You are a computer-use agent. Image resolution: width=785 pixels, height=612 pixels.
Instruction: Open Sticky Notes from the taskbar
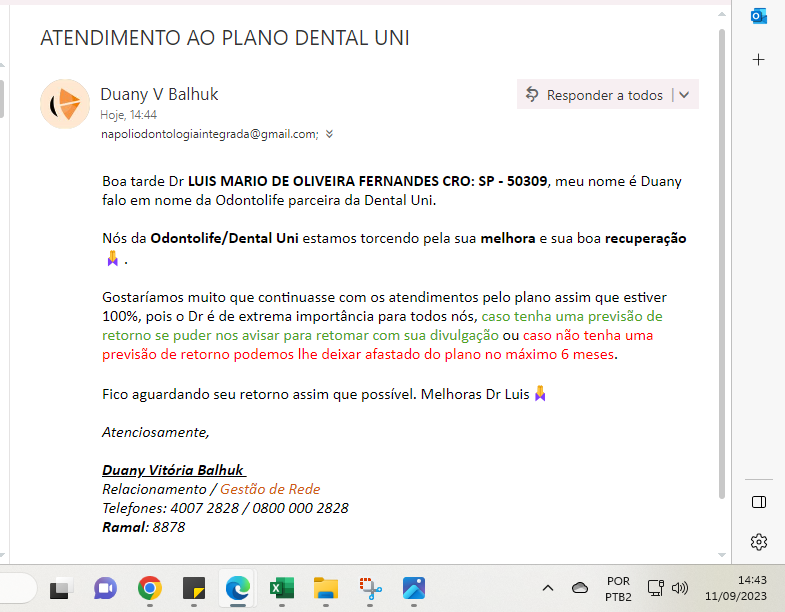(194, 588)
